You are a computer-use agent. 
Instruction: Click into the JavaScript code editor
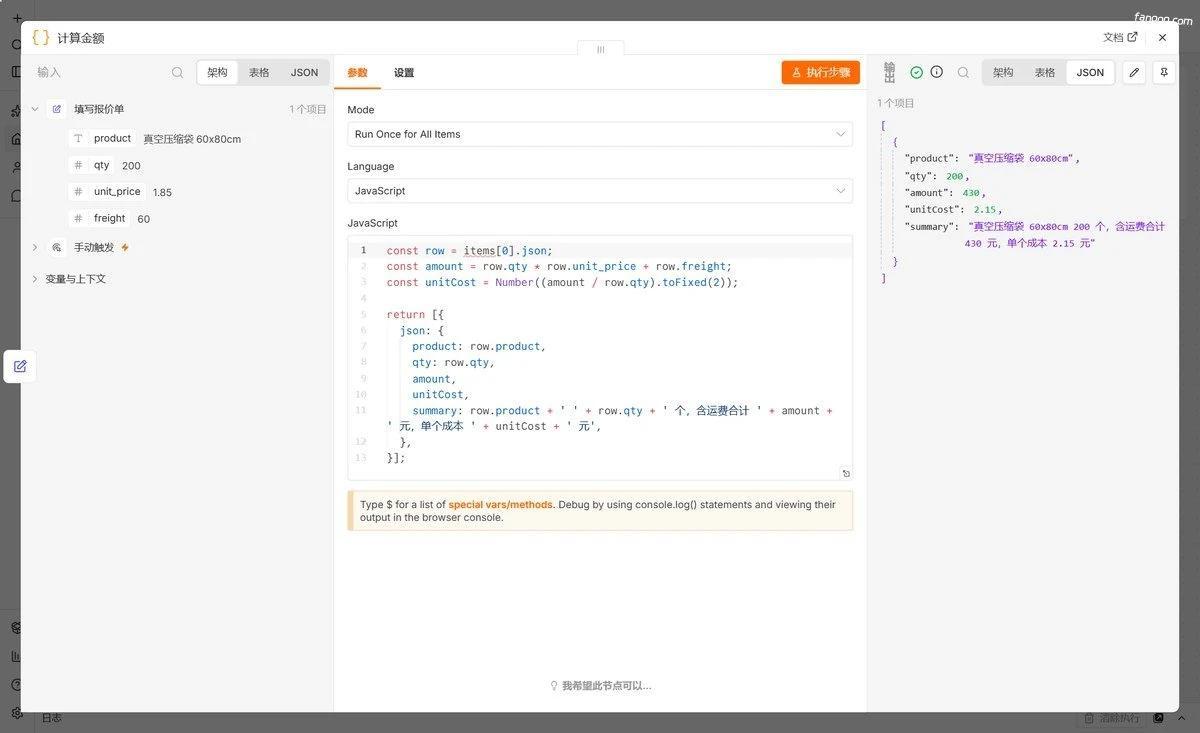600,357
